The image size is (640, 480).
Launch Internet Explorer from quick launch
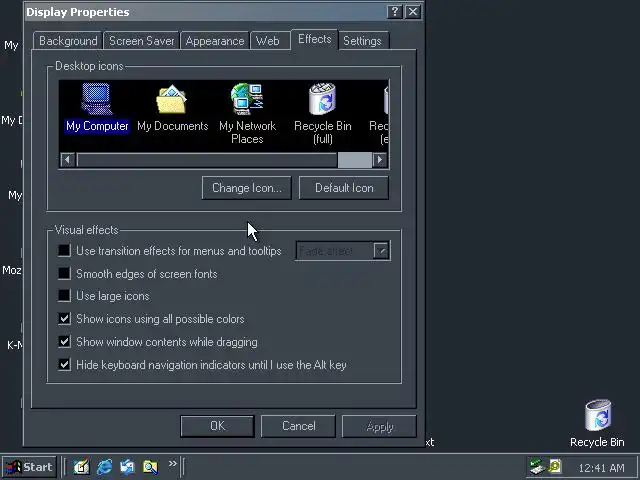[x=104, y=467]
